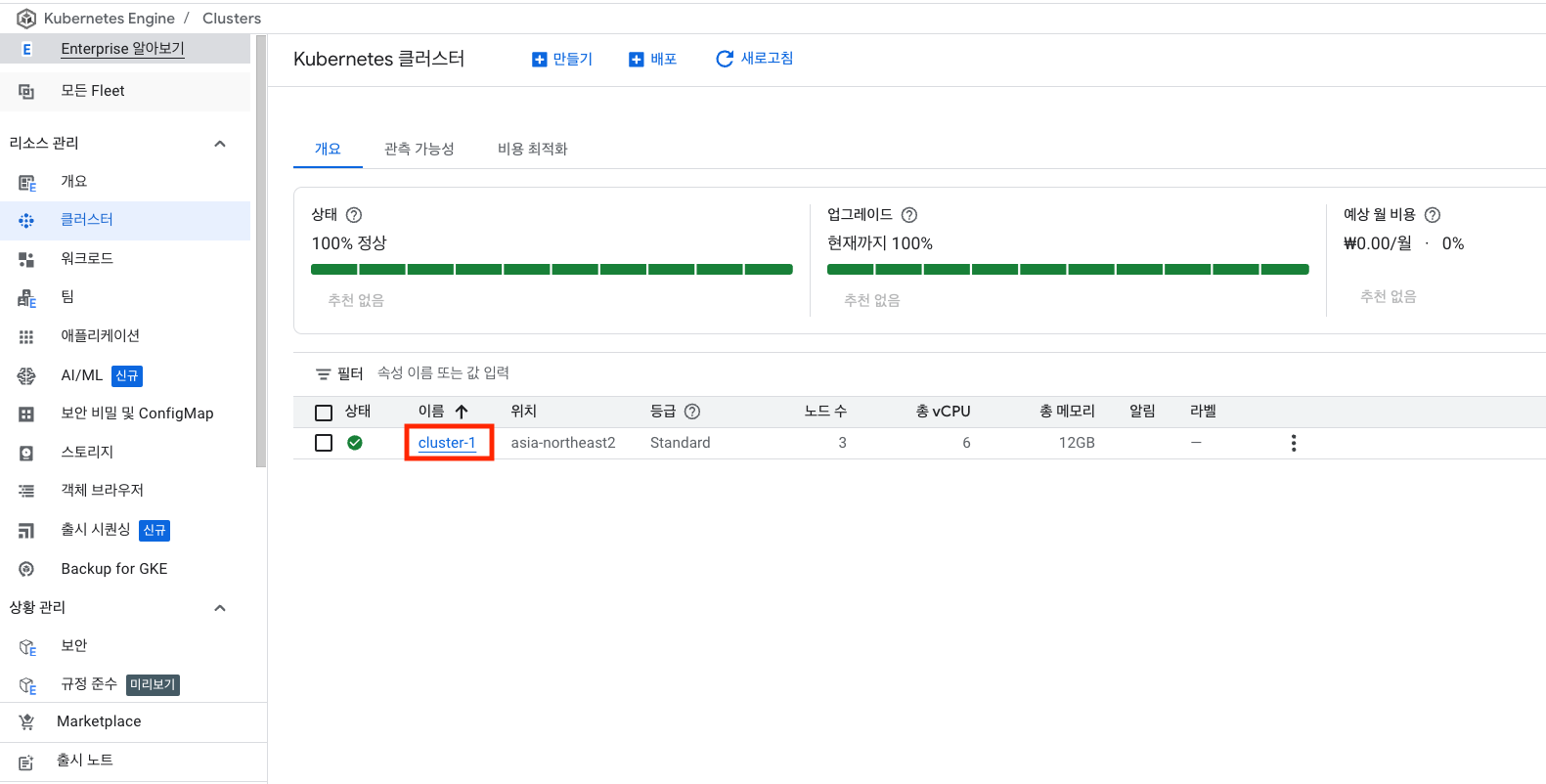
Task: Click the asia-northeast2 location cell
Action: point(563,443)
